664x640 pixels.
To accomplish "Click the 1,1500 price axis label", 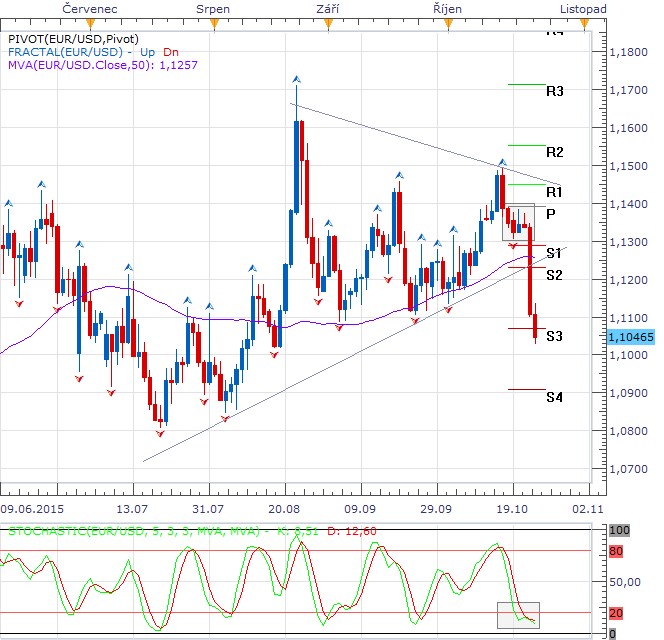I will click(x=627, y=166).
